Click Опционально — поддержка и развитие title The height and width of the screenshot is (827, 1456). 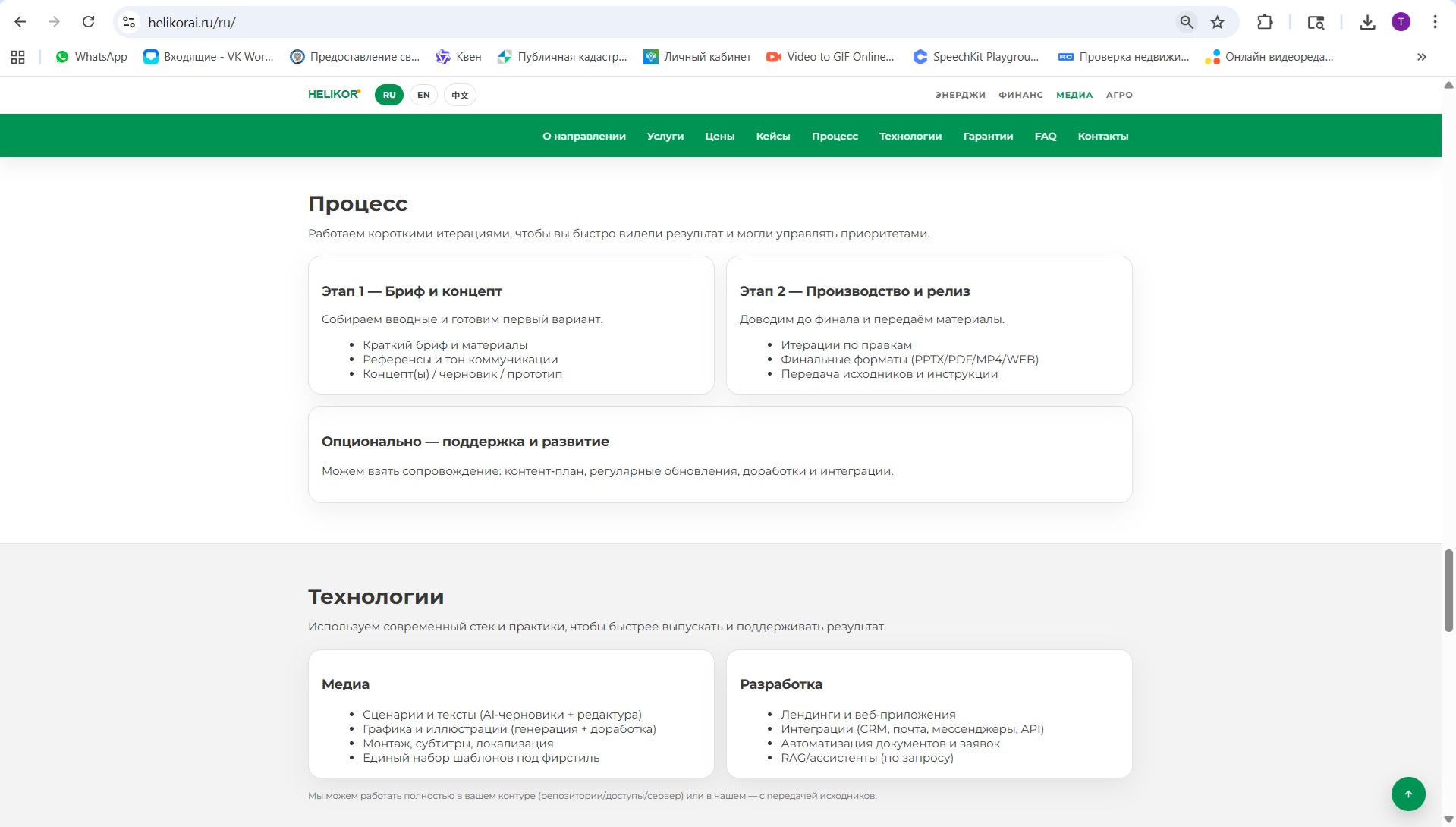pyautogui.click(x=465, y=442)
